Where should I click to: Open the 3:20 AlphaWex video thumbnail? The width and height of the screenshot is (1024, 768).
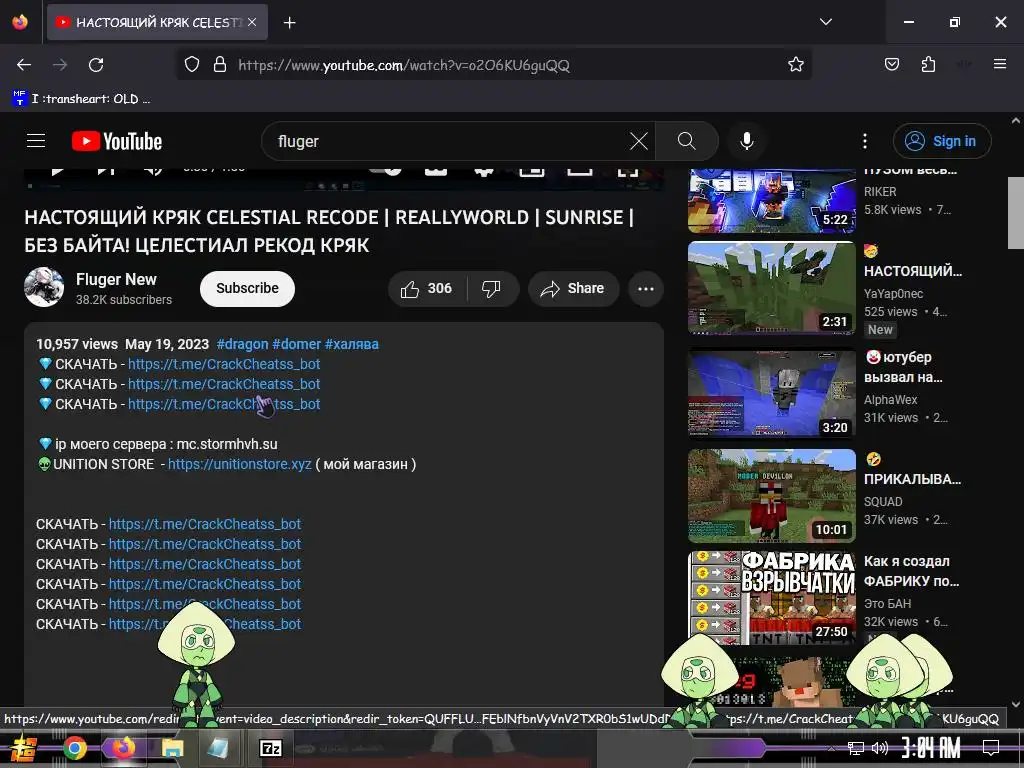tap(771, 394)
